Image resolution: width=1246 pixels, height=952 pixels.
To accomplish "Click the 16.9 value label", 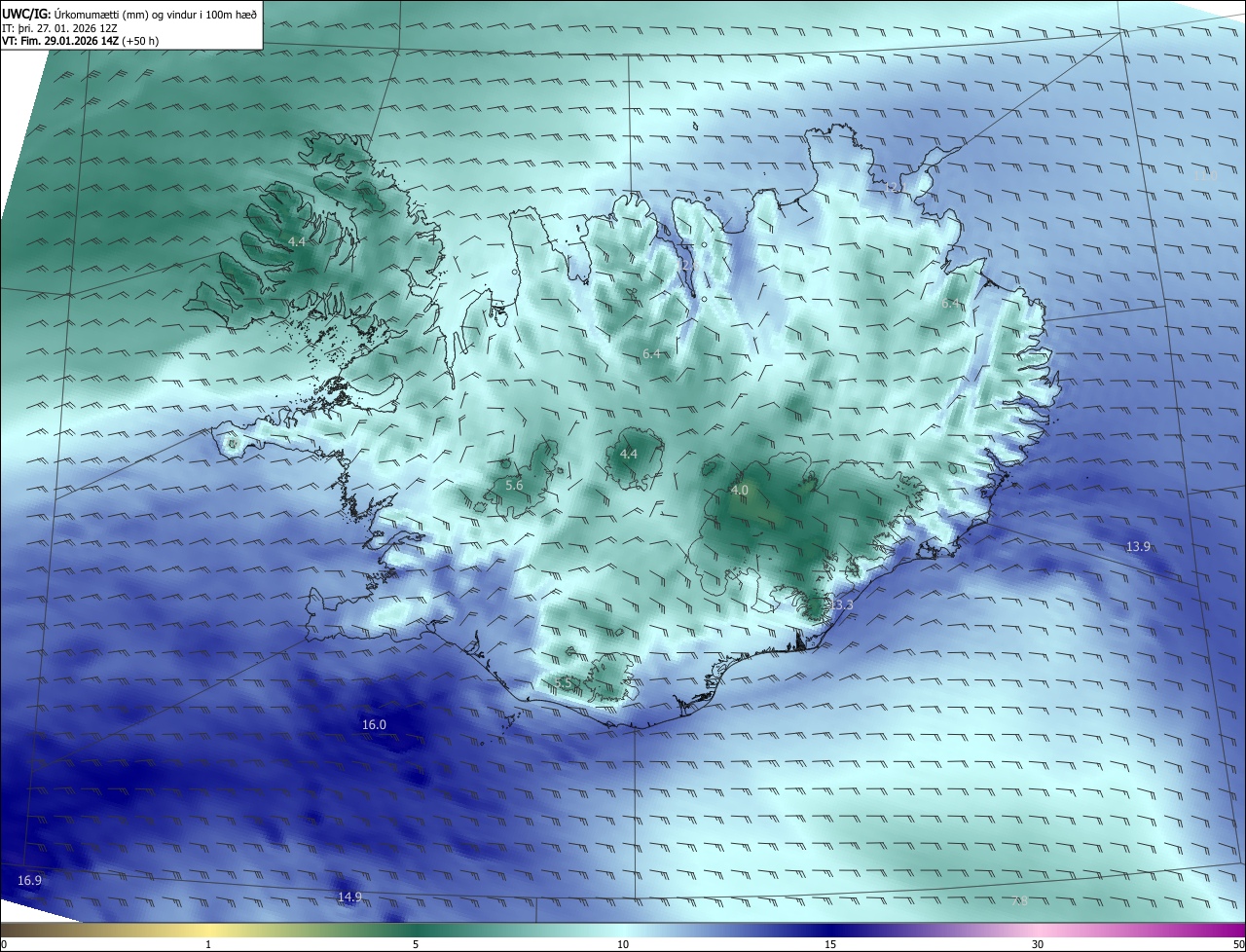I will [29, 880].
